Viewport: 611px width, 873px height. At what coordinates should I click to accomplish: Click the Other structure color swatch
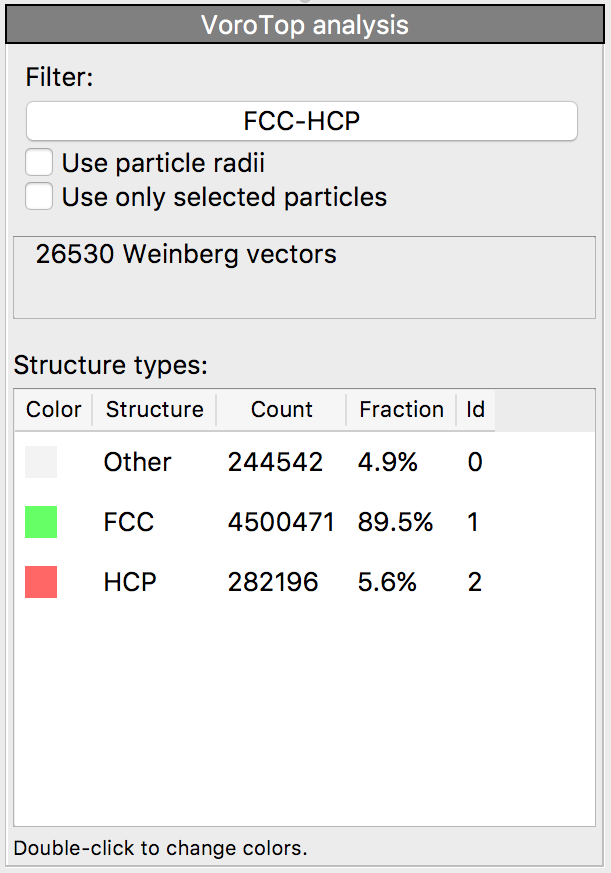point(41,462)
